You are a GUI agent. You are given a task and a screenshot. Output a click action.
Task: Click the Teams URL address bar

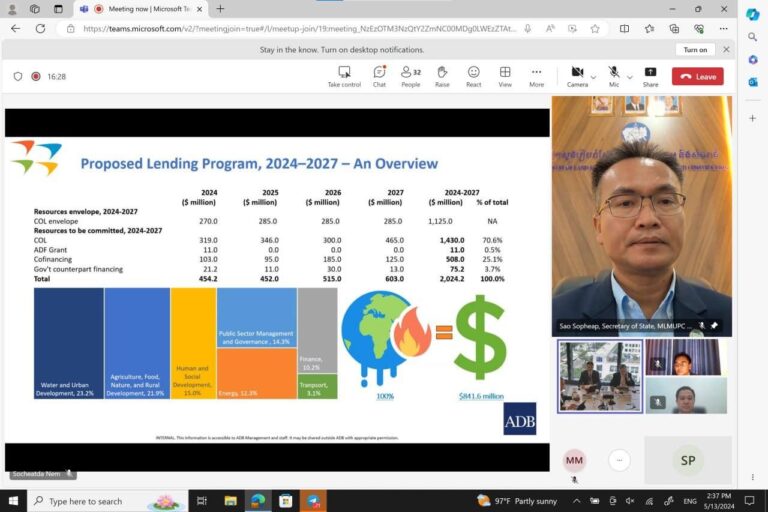click(299, 29)
